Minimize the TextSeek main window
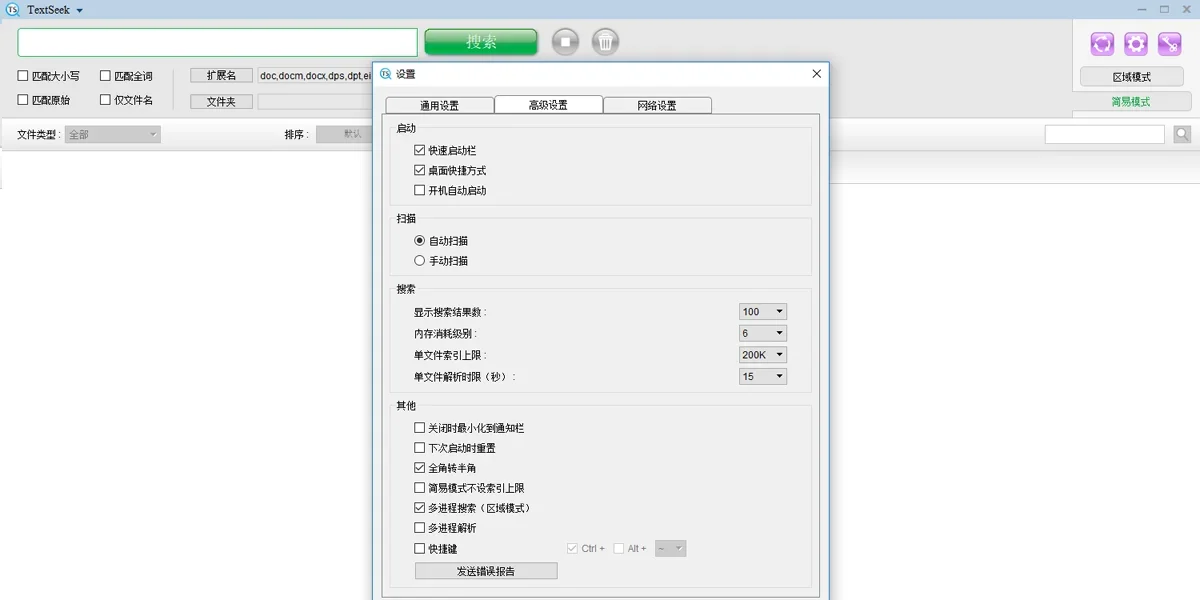The height and width of the screenshot is (600, 1200). 1141,9
